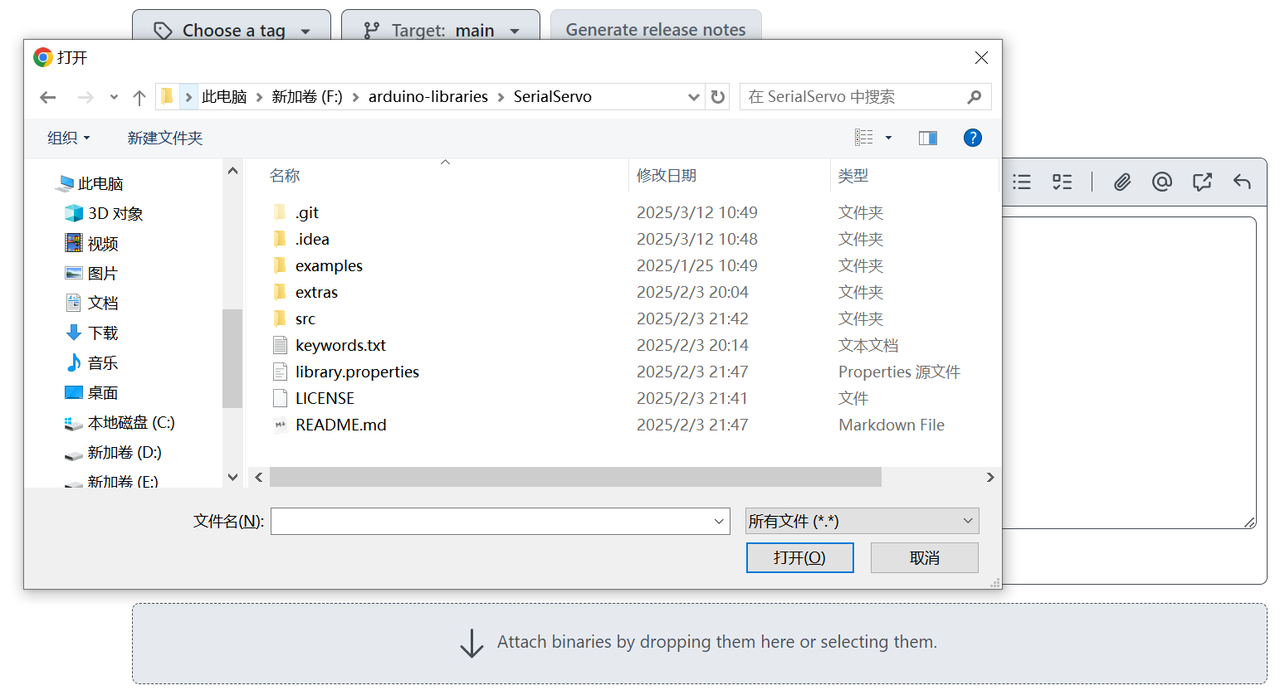Toggle the preview pane icon

coord(928,138)
